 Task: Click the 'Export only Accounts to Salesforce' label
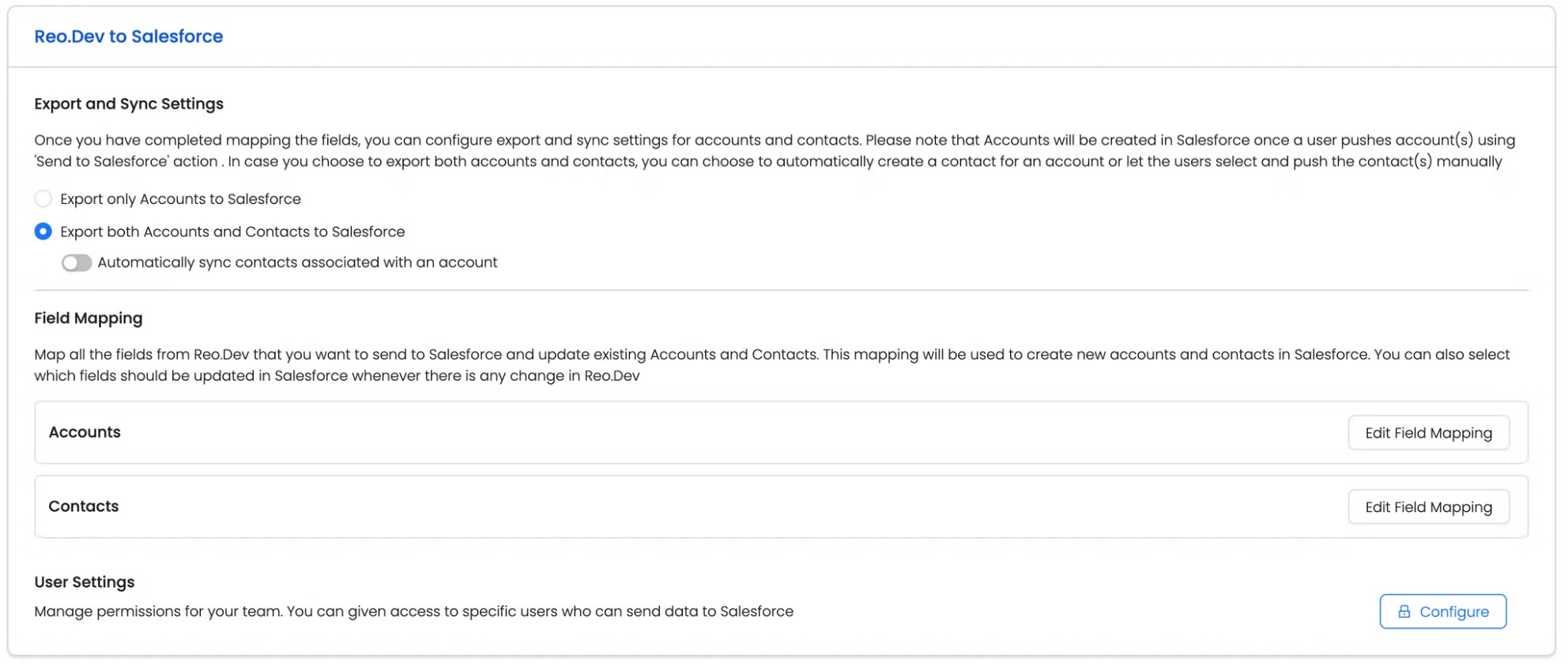[x=180, y=199]
